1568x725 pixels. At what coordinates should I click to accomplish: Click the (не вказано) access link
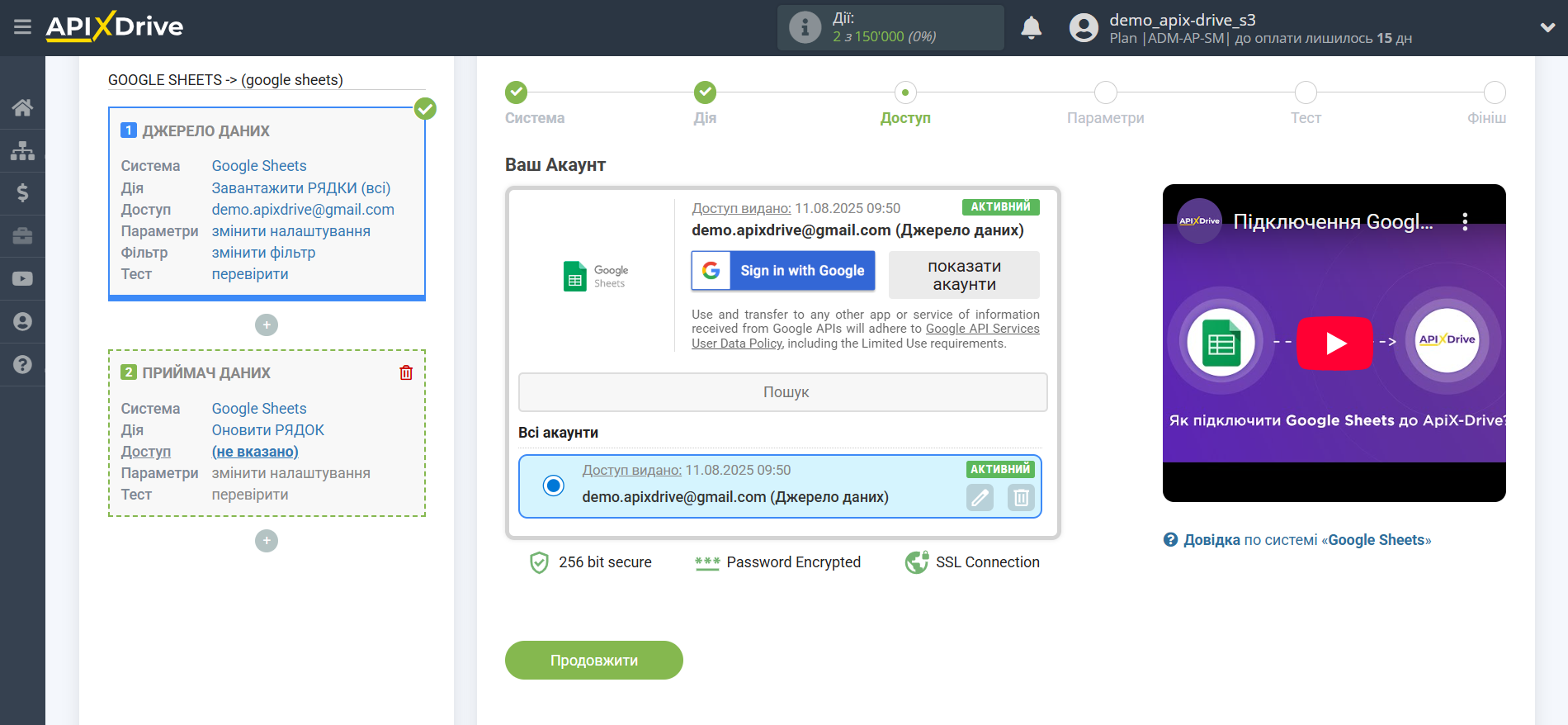pyautogui.click(x=255, y=452)
